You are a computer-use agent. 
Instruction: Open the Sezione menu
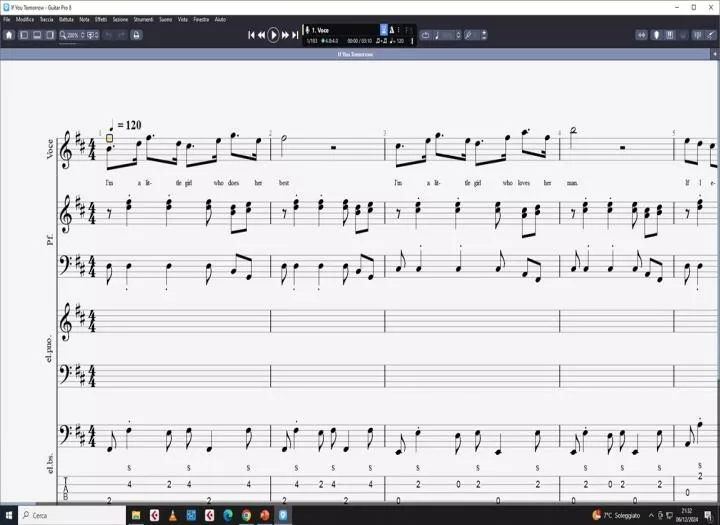point(120,19)
